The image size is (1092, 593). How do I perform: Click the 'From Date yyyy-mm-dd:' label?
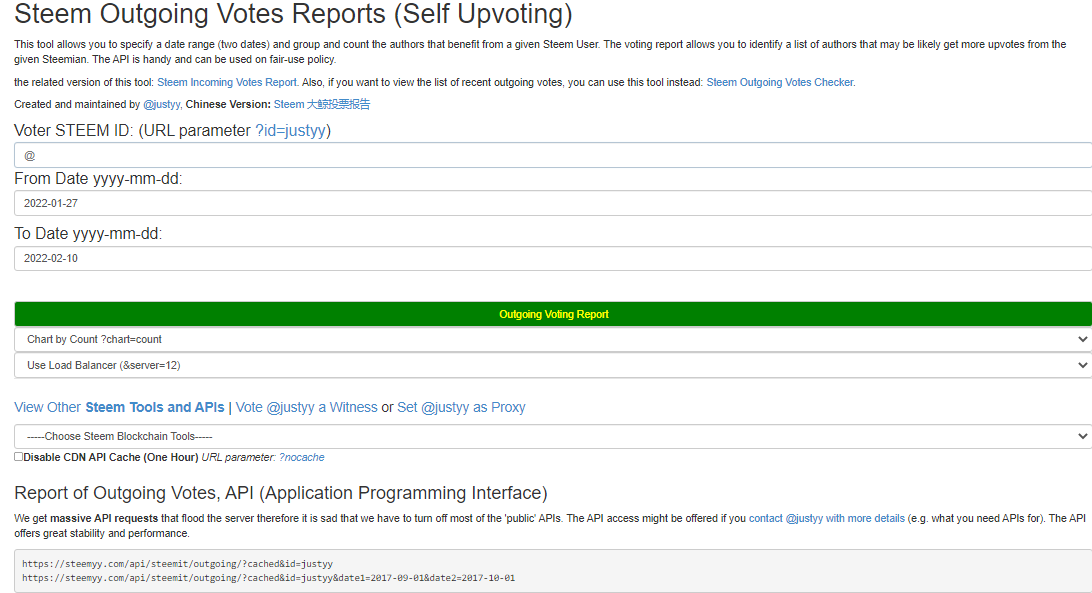[x=98, y=179]
